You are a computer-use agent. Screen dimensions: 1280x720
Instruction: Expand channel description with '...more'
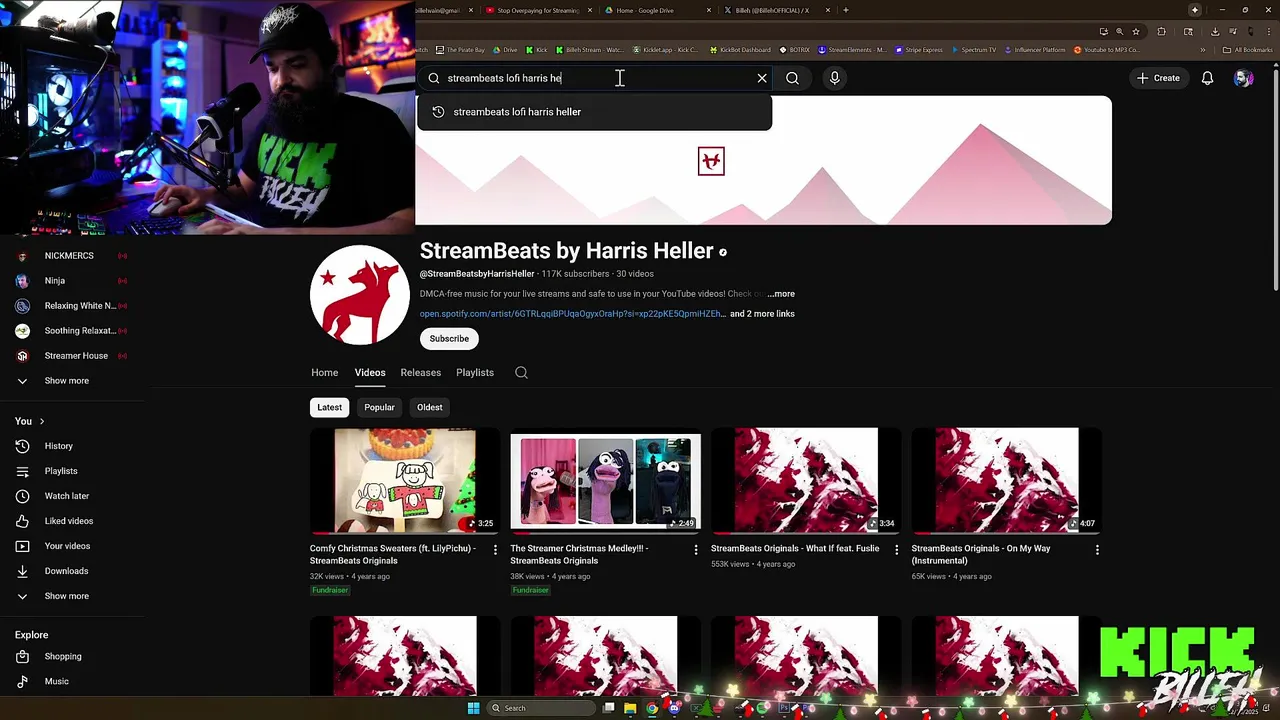coord(781,294)
